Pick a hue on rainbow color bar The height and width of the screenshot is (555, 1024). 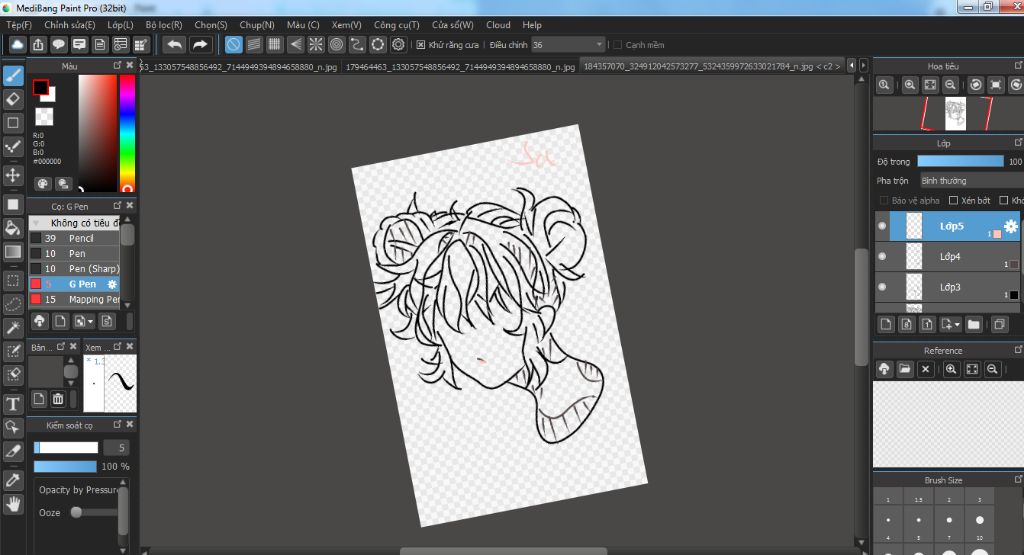pyautogui.click(x=127, y=133)
